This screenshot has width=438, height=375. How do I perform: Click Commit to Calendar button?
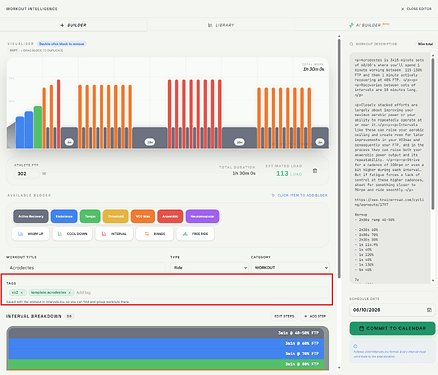coord(392,328)
